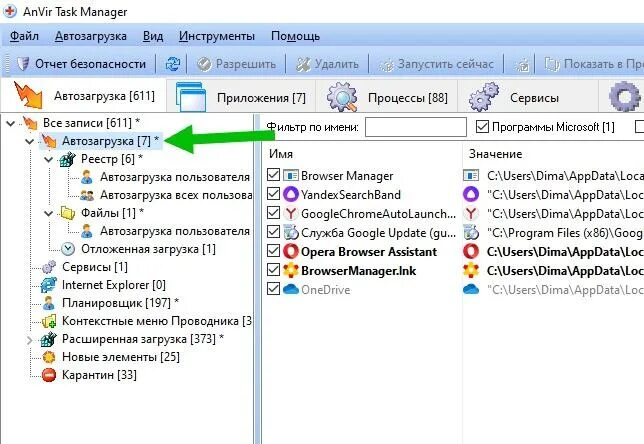Select the Opera Browser Assistant row name

[x=369, y=252]
